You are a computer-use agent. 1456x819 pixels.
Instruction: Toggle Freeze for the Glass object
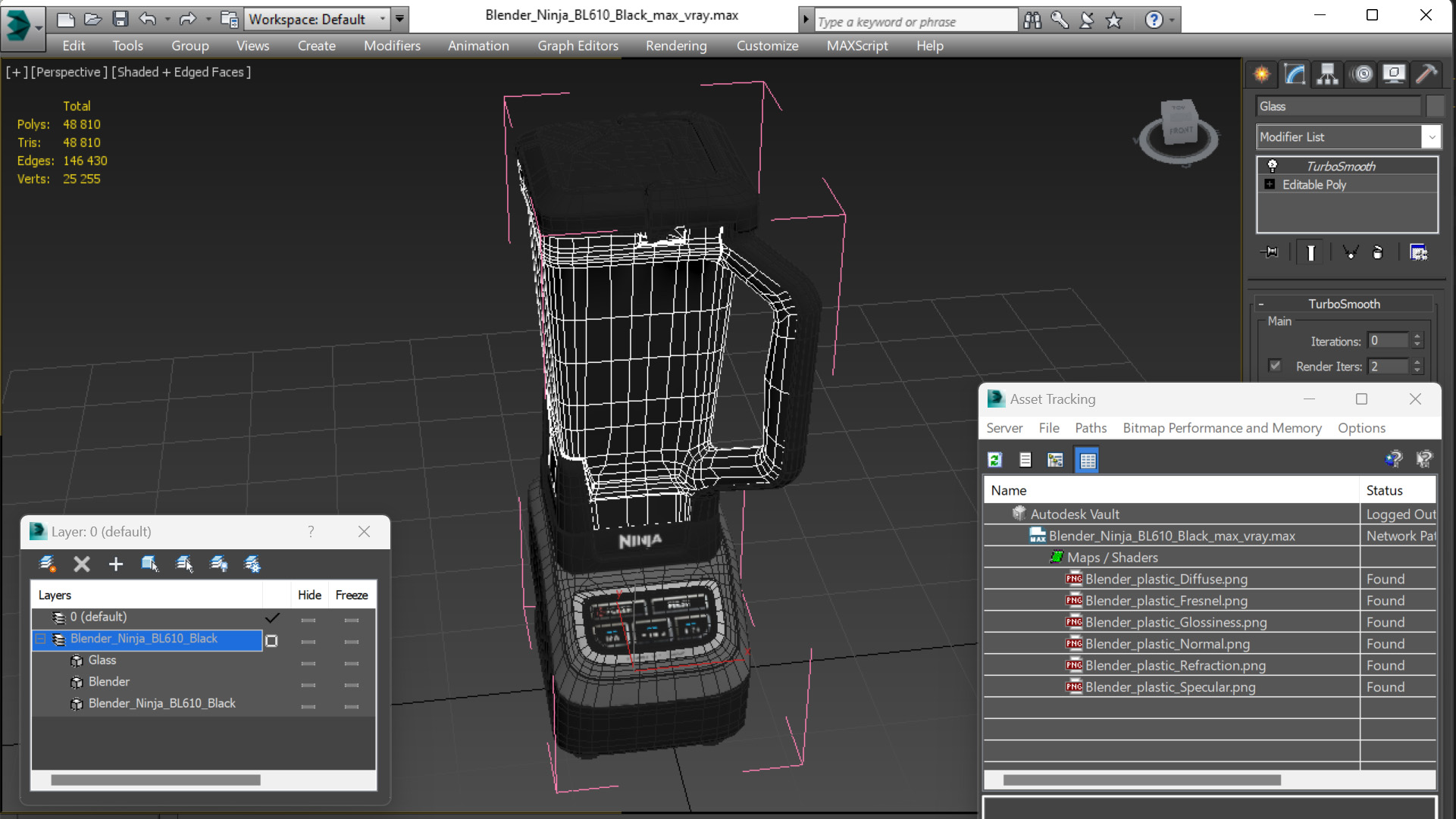tap(351, 663)
